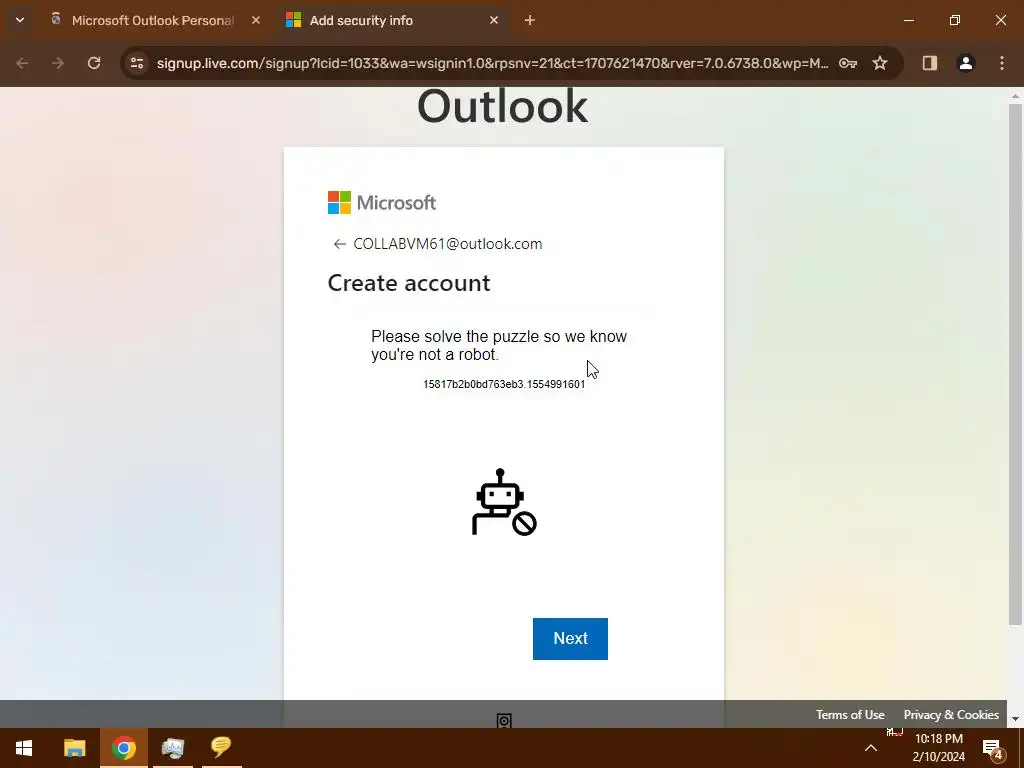Click the address bar URL
This screenshot has height=768, width=1024.
tap(492, 63)
